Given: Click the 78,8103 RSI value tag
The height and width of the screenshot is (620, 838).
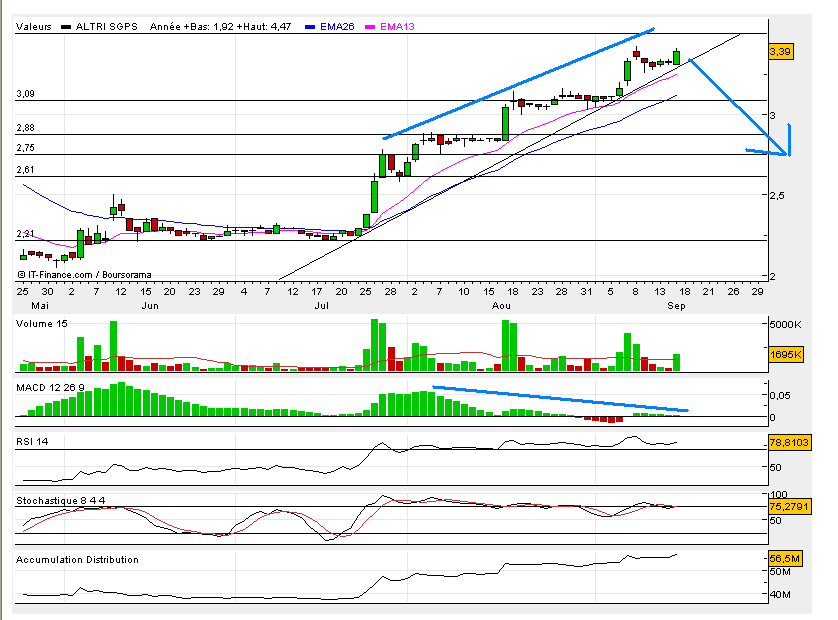Looking at the screenshot, I should [x=789, y=443].
